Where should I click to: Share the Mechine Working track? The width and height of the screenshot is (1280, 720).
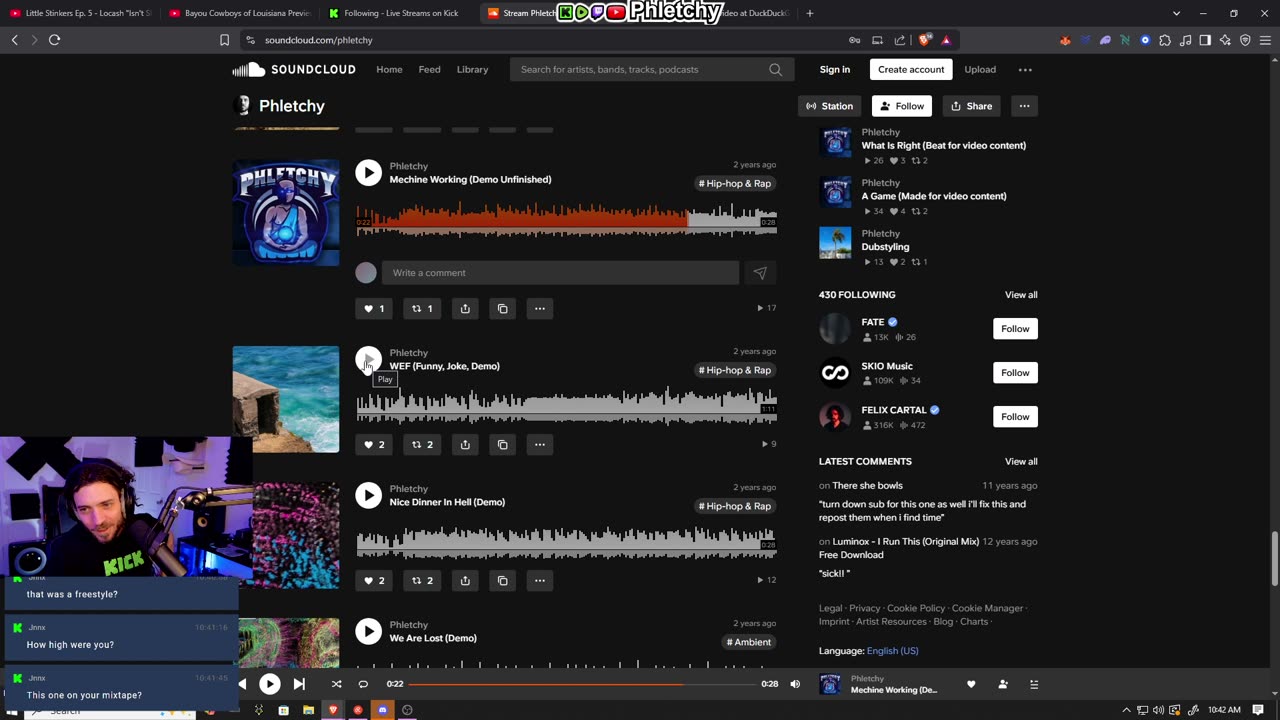pyautogui.click(x=465, y=308)
